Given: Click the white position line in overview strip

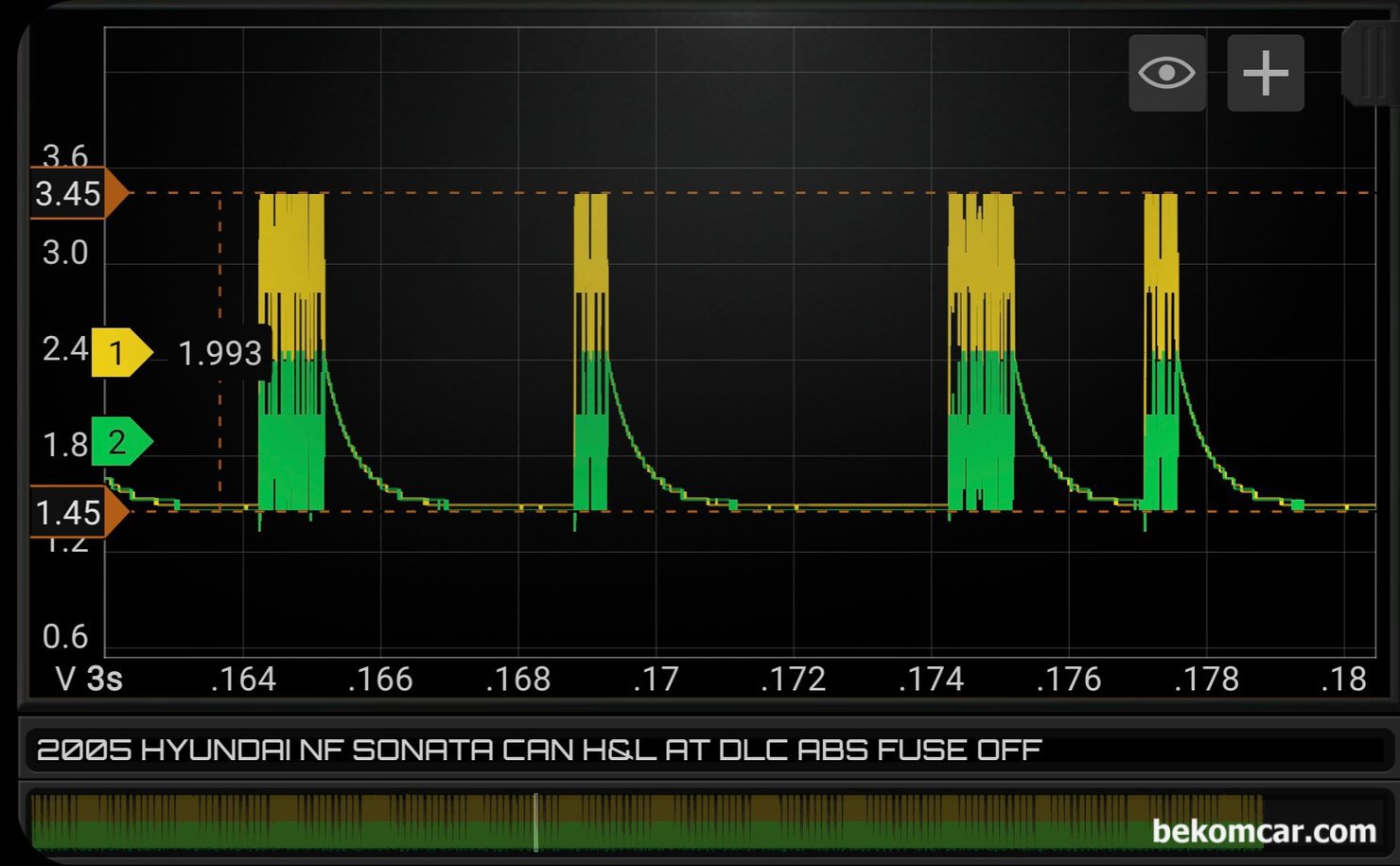Looking at the screenshot, I should click(x=535, y=822).
